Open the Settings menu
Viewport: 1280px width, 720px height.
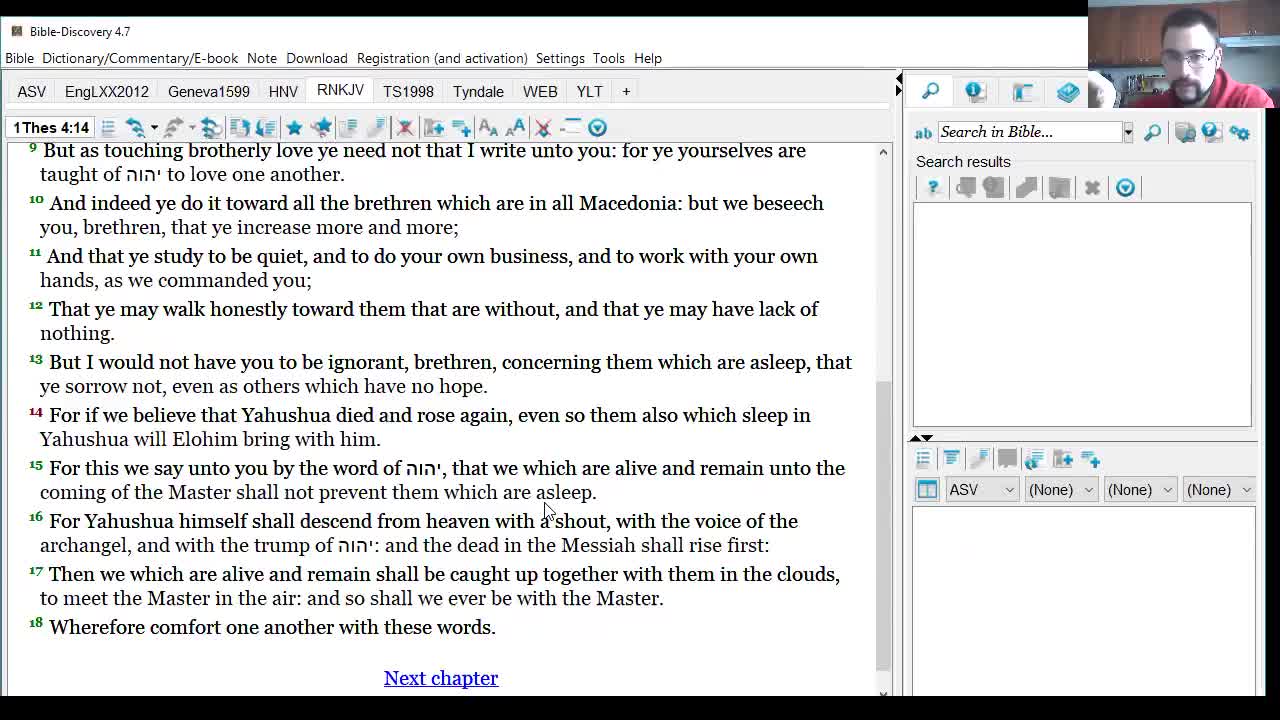pos(560,58)
